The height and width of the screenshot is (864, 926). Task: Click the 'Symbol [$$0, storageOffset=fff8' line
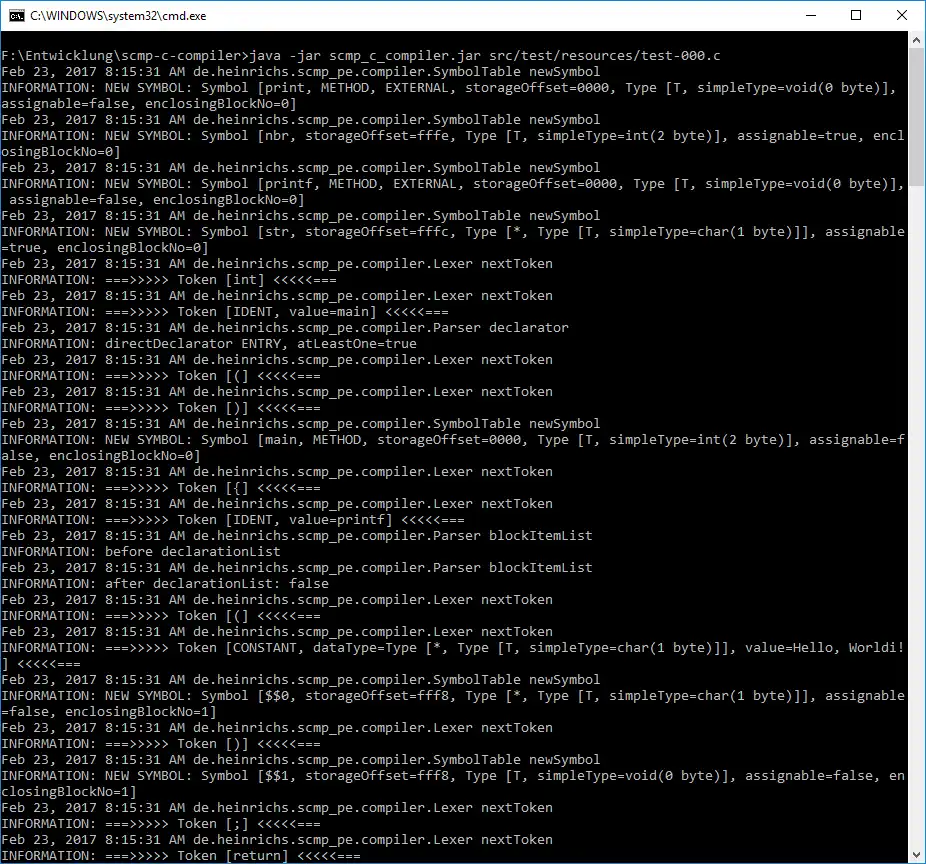(453, 695)
